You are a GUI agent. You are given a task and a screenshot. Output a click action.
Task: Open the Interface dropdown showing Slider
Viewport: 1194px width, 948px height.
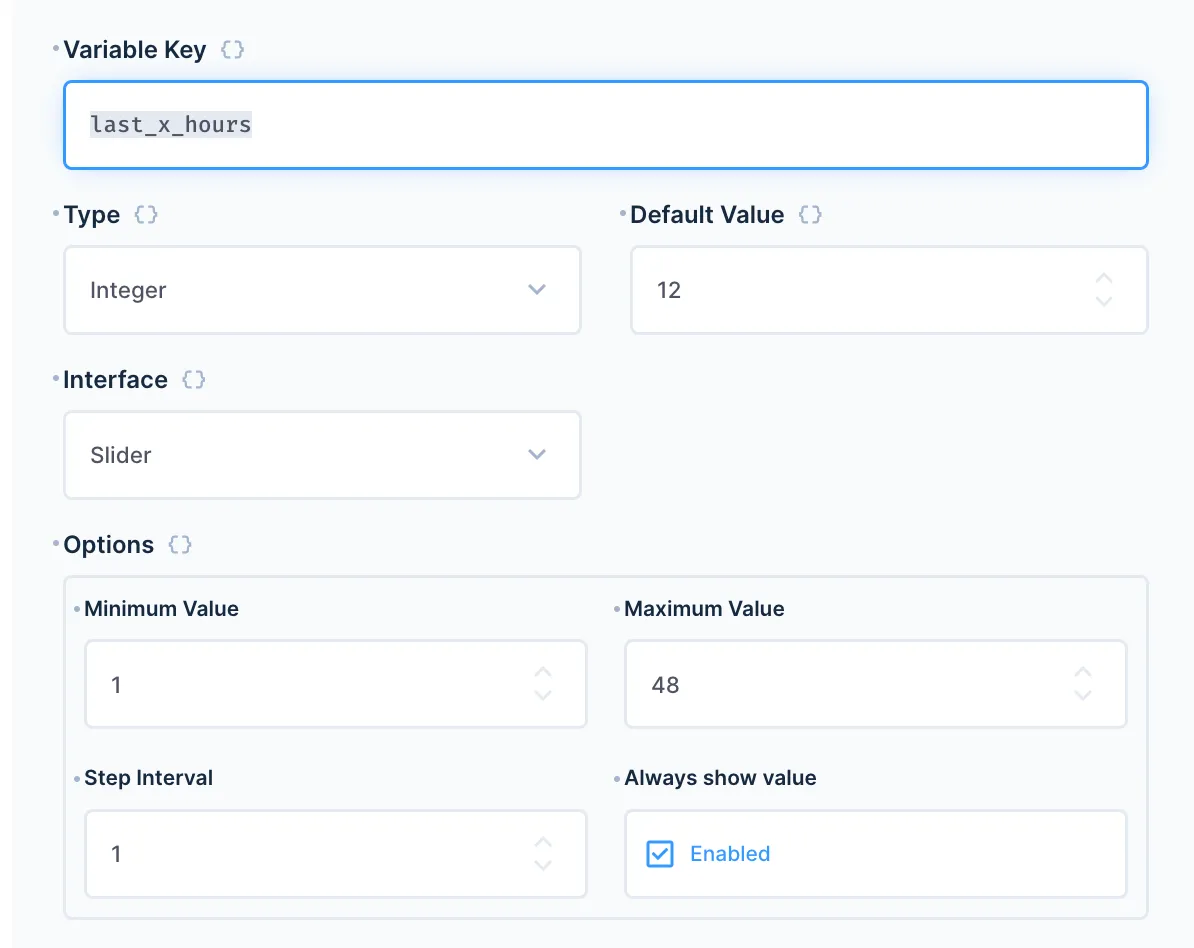pyautogui.click(x=322, y=455)
